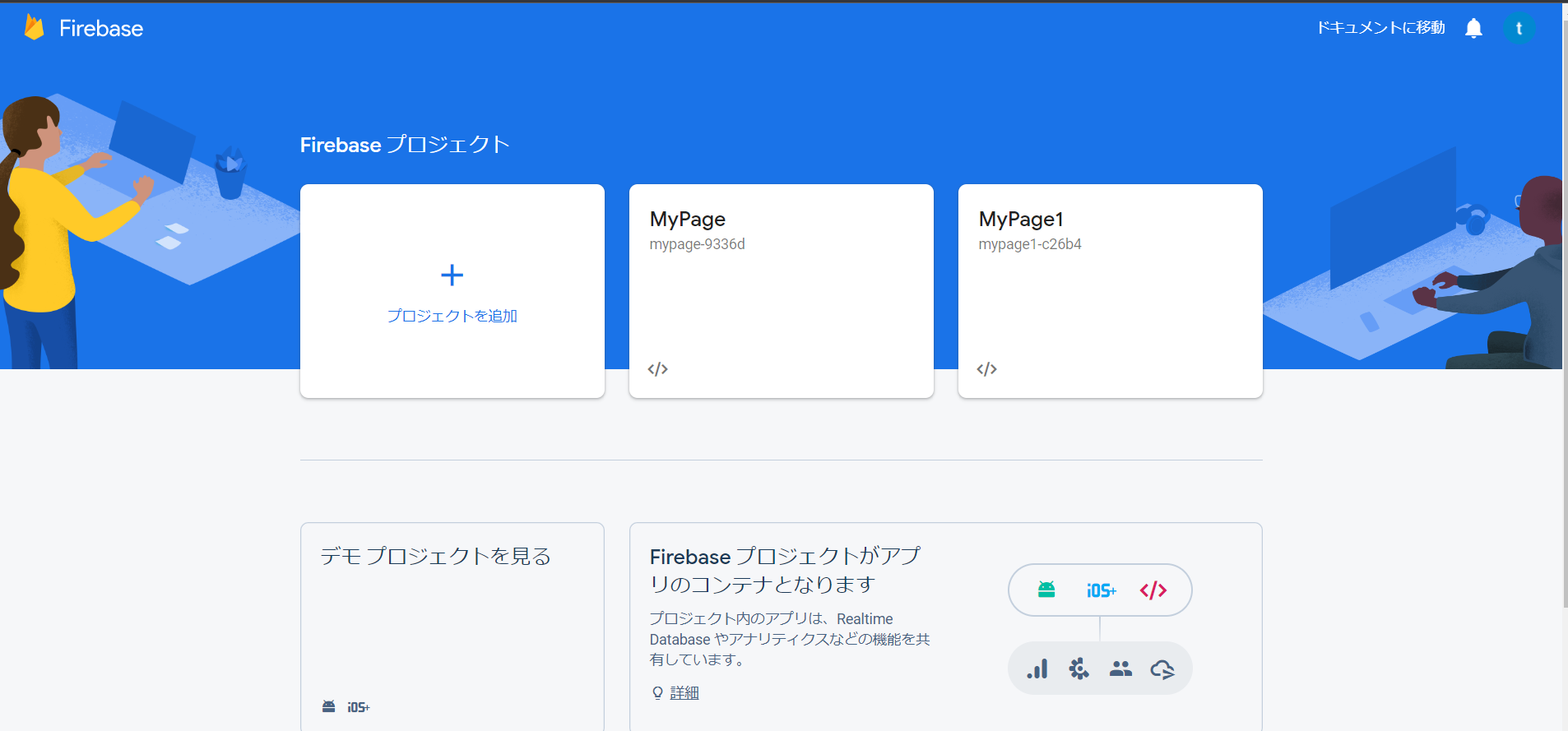
Task: Open the account avatar 't'
Action: 1519,28
